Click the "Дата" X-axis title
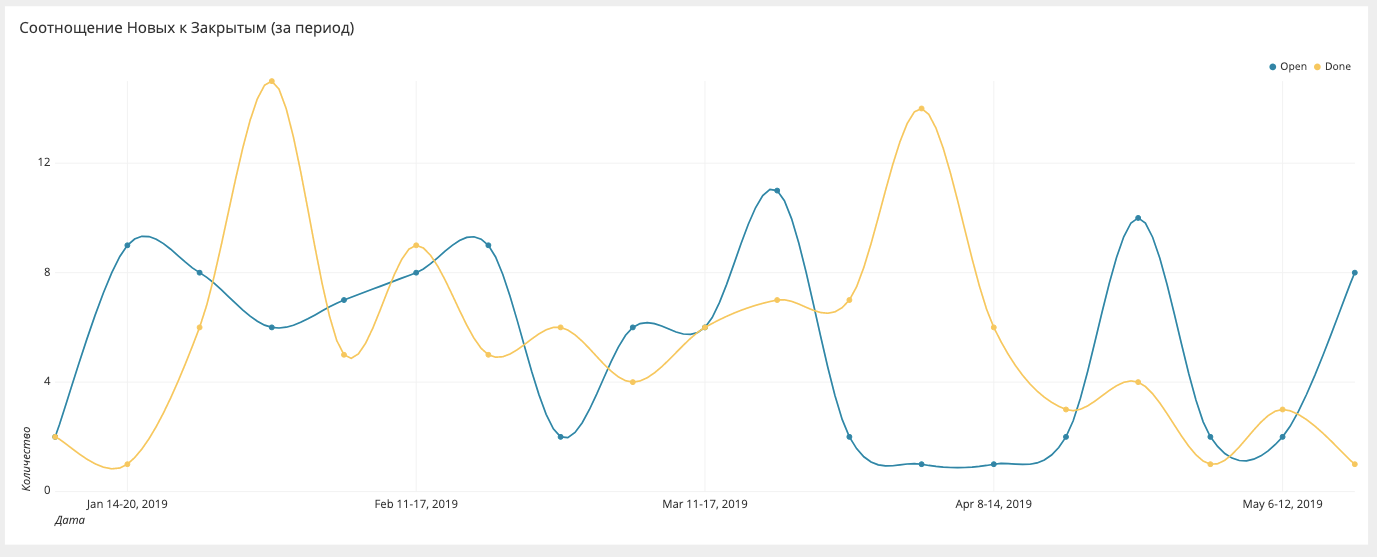 [69, 520]
